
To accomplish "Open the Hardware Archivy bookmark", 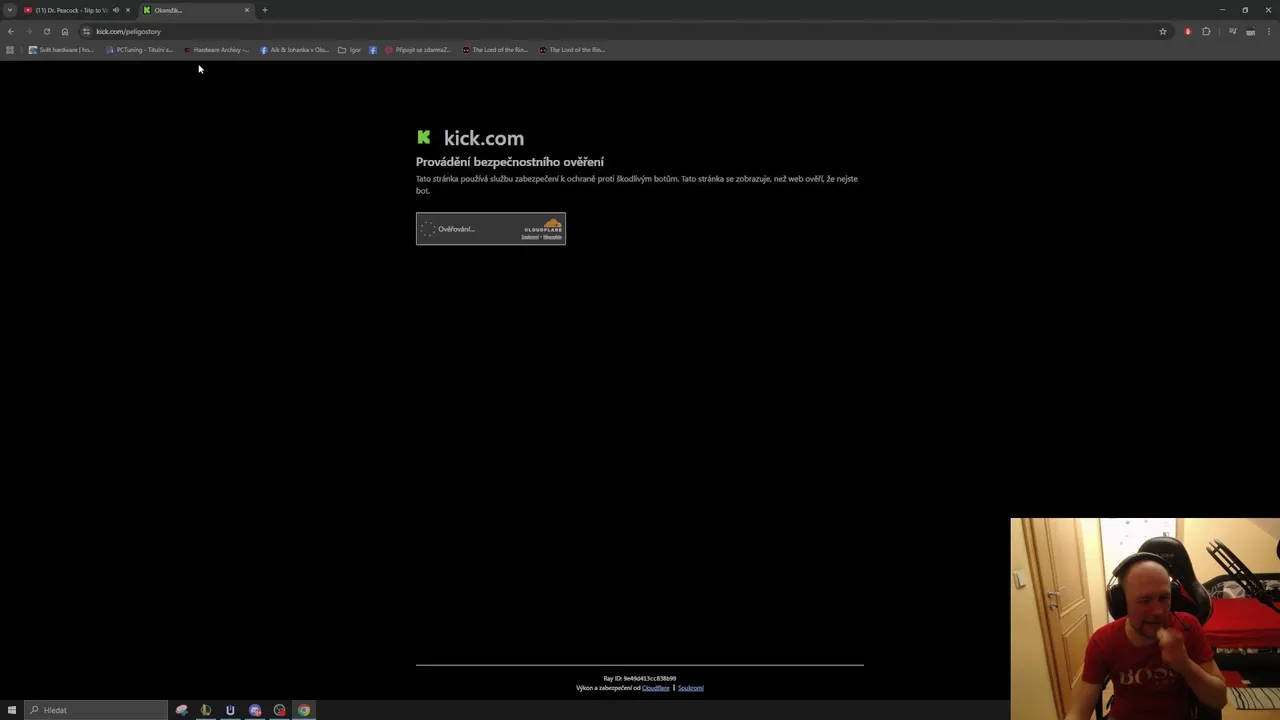I will (x=216, y=50).
